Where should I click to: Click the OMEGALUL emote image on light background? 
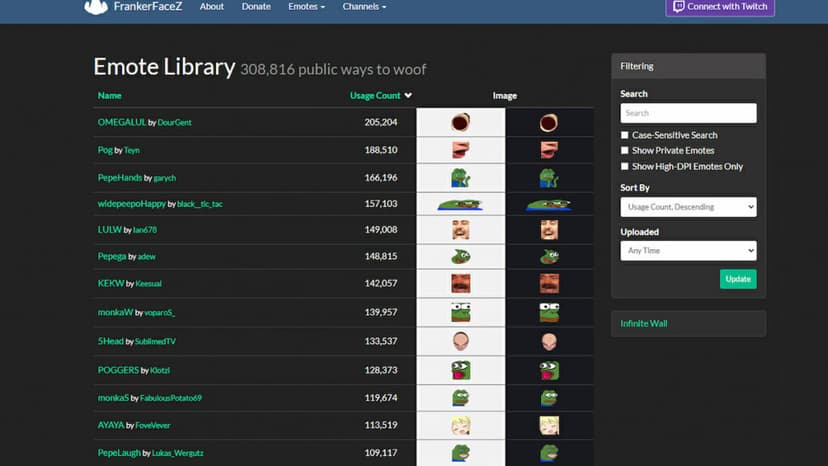[x=460, y=123]
